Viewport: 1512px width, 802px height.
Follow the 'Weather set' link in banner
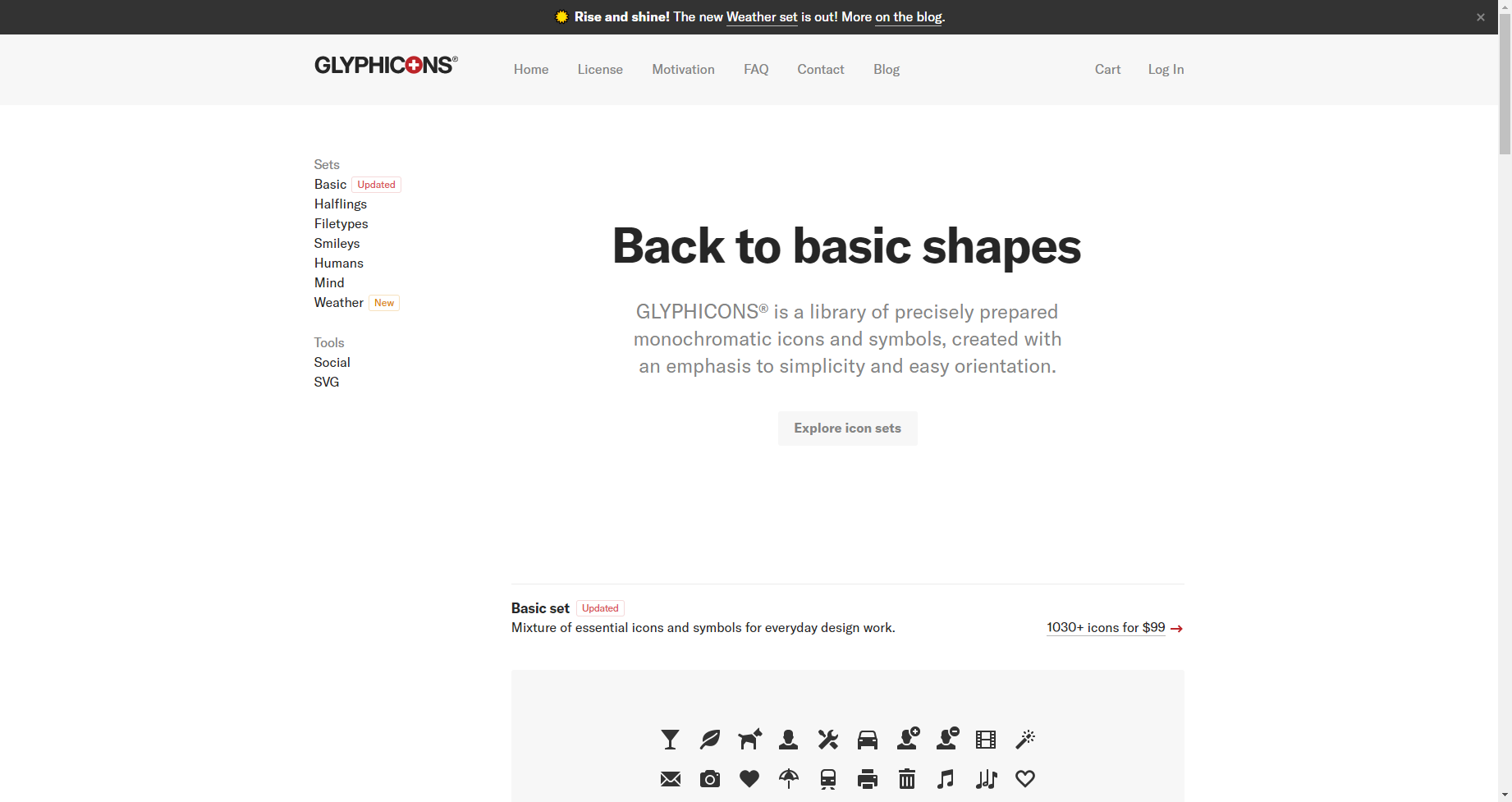[x=762, y=17]
